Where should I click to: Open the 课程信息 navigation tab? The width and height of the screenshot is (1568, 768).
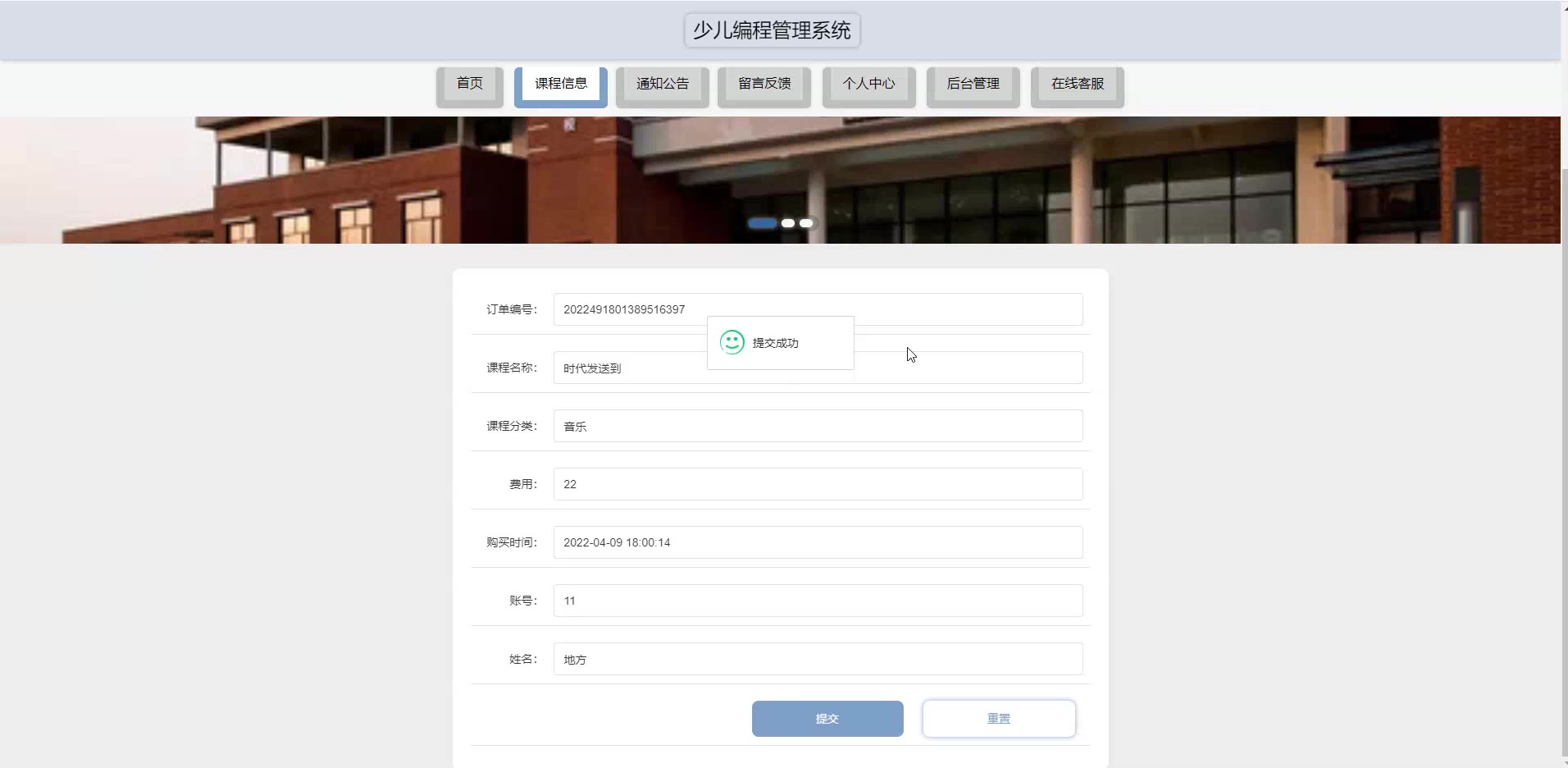pos(561,86)
